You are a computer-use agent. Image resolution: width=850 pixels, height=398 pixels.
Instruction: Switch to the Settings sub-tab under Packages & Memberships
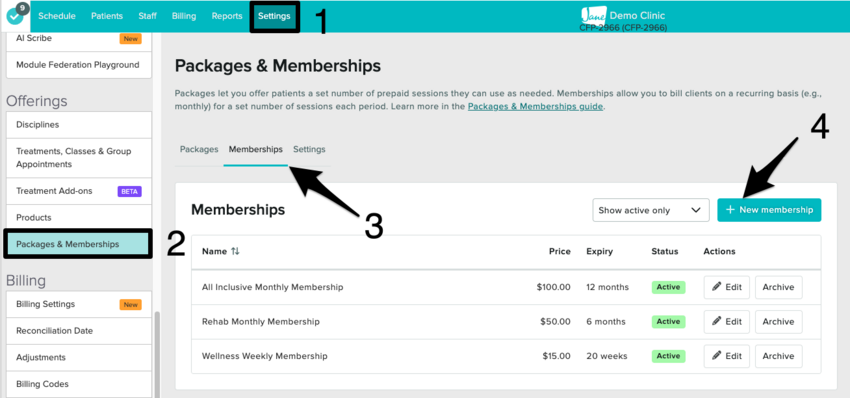coord(309,149)
